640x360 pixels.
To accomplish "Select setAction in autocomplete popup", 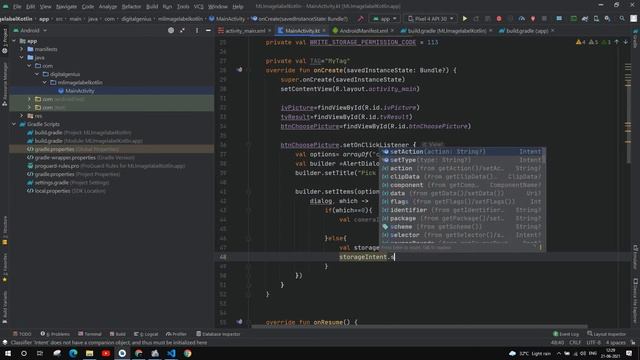I will tap(462, 151).
